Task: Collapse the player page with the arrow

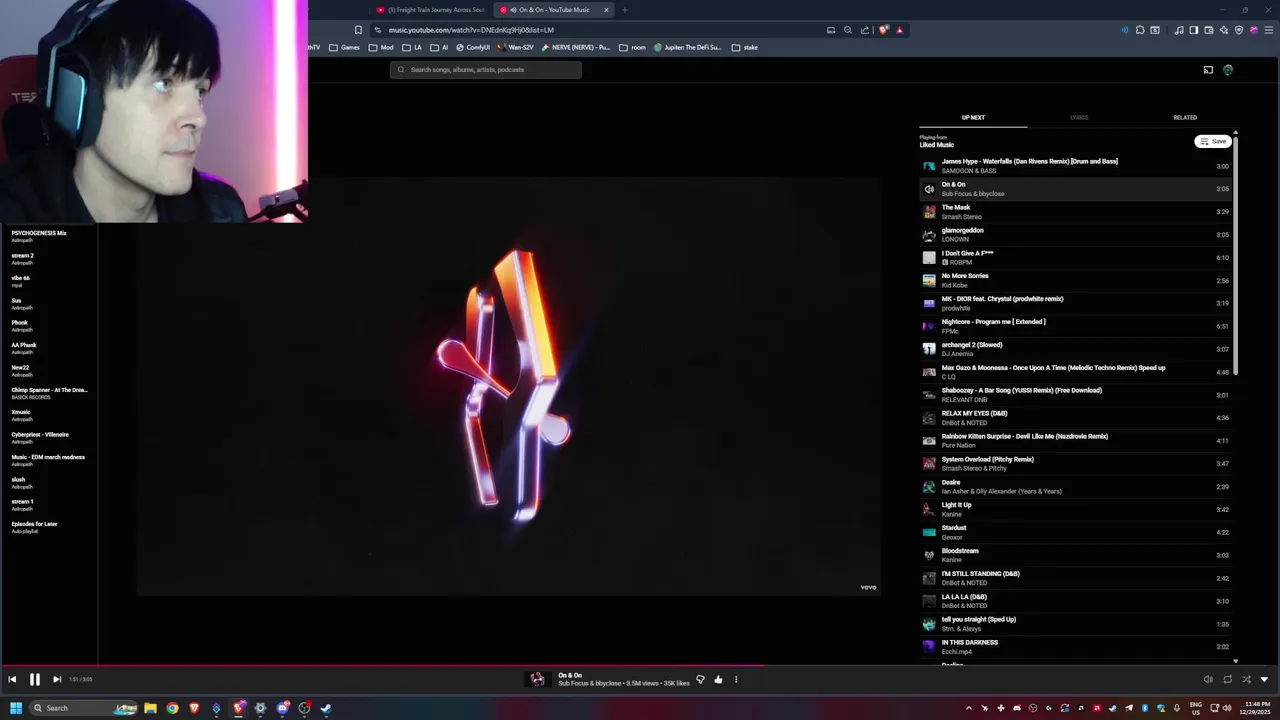Action: (1264, 679)
